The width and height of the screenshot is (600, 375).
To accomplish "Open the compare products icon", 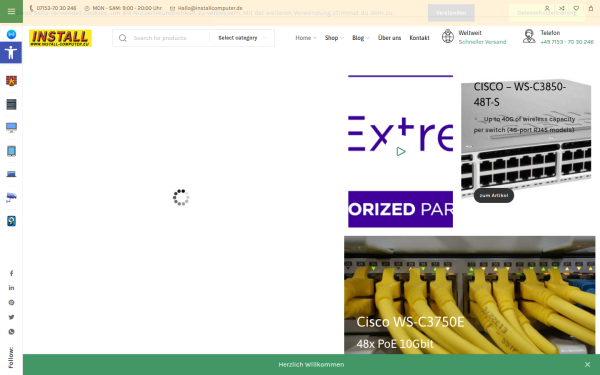I will 561,8.
